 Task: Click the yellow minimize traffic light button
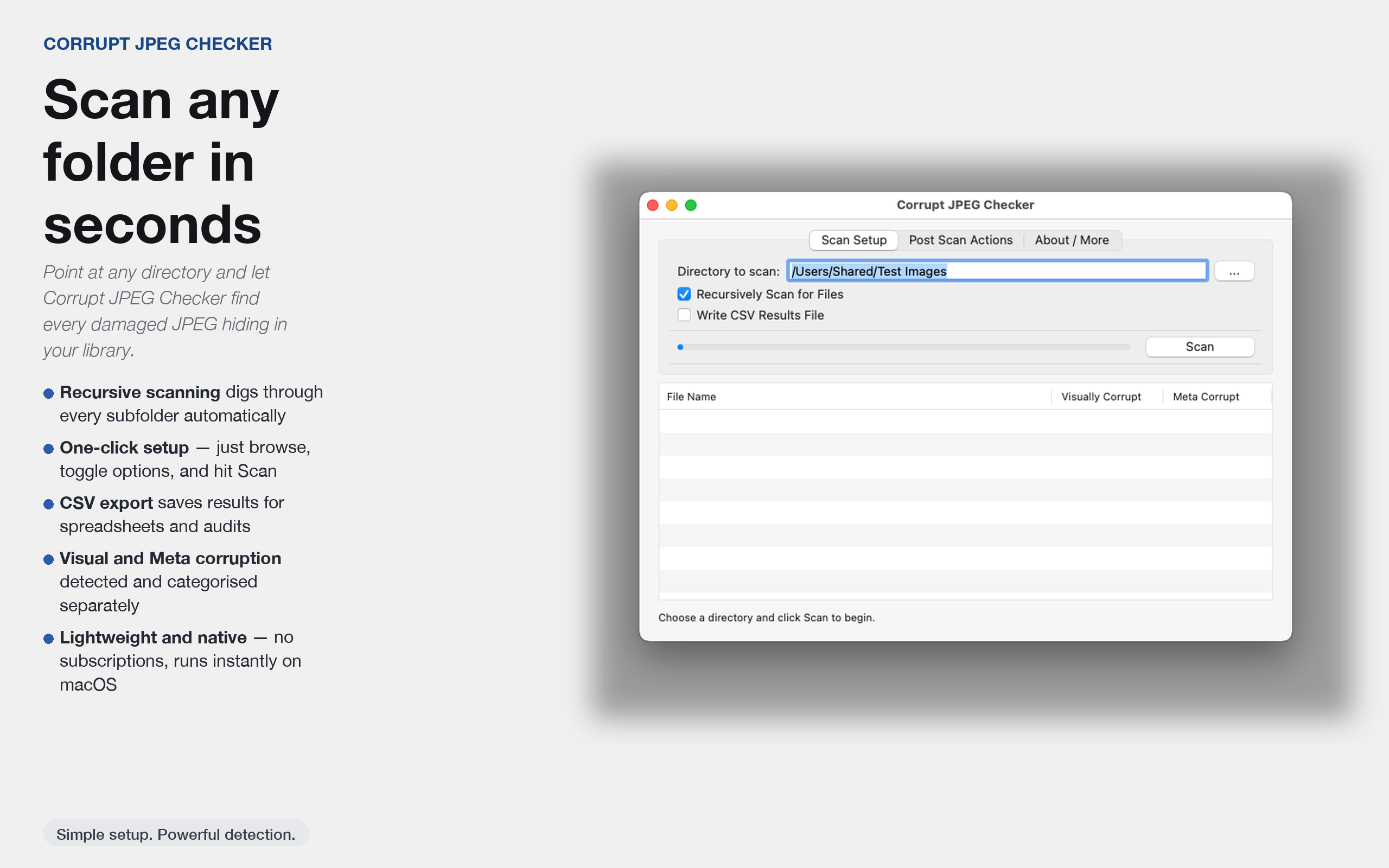click(x=672, y=205)
